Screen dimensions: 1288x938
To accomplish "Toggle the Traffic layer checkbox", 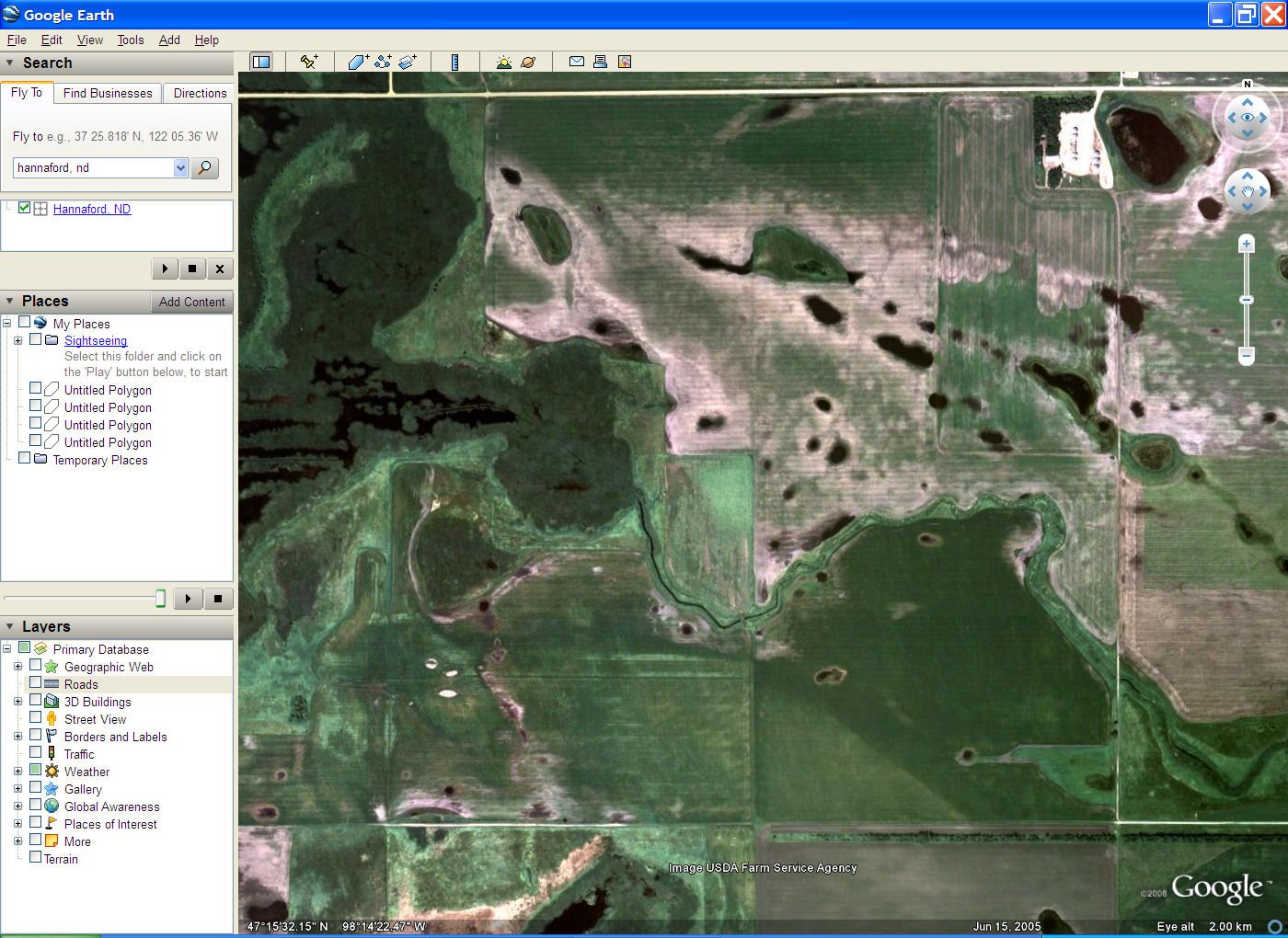I will coord(35,753).
